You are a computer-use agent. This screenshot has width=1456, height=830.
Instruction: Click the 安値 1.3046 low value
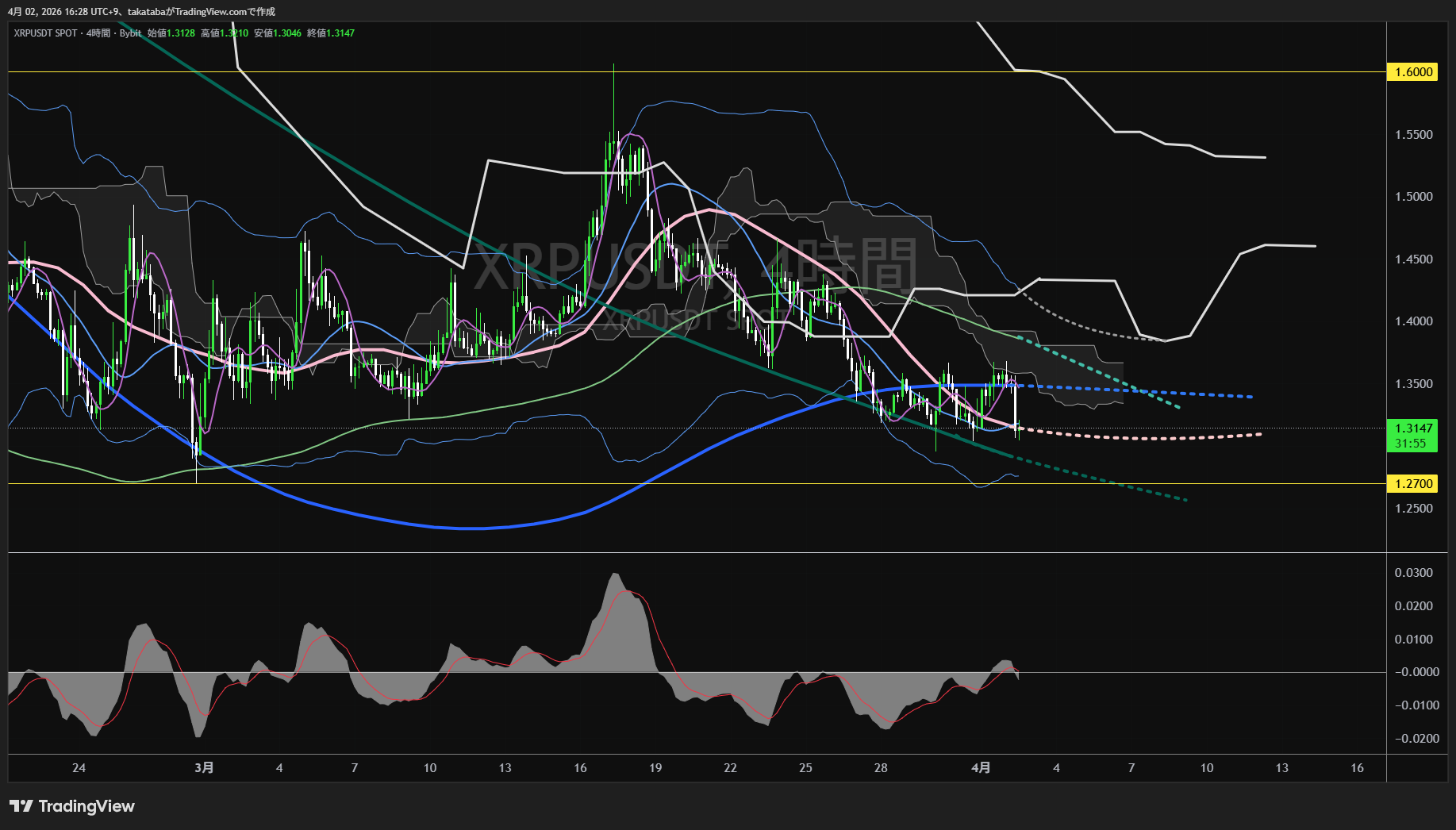click(278, 33)
